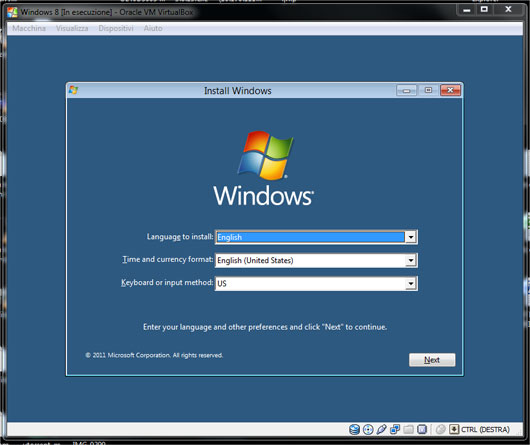Click the Next button

point(432,360)
